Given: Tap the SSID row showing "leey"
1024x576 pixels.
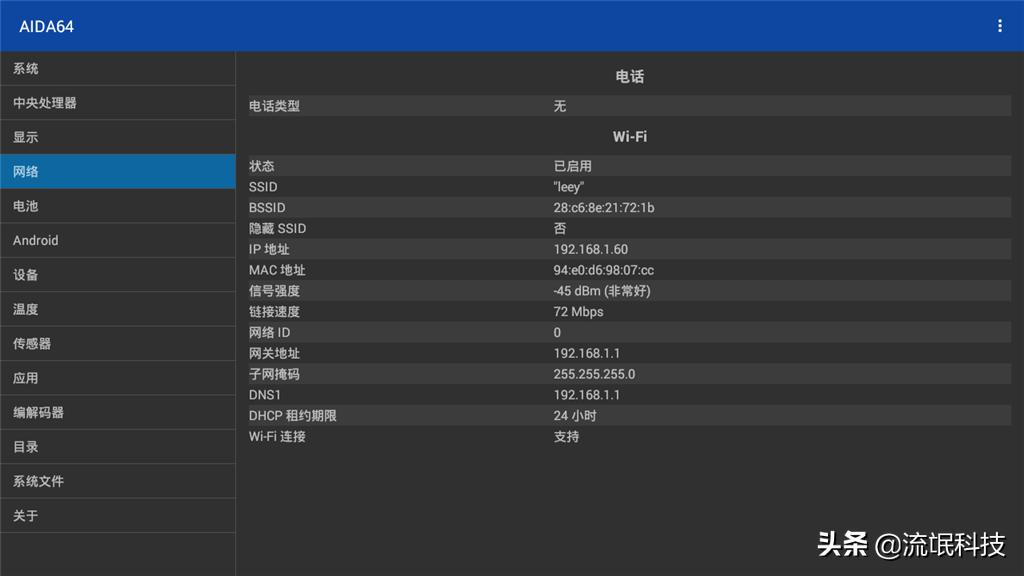Looking at the screenshot, I should coord(630,186).
